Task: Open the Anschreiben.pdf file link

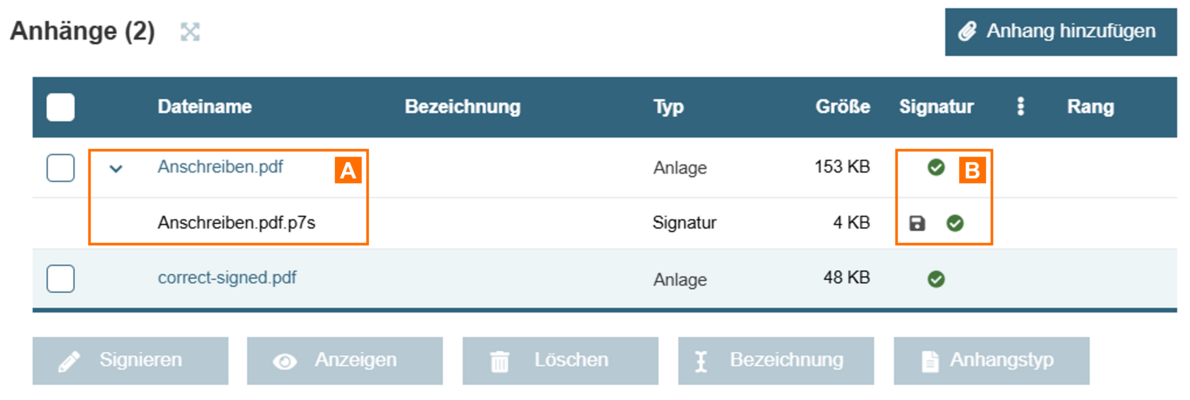Action: click(x=220, y=168)
